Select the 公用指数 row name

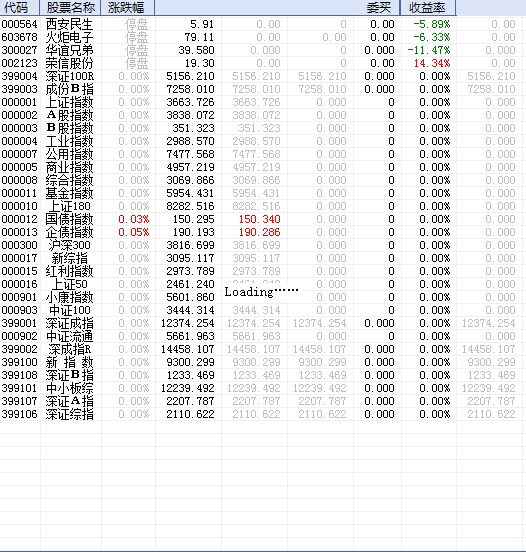pos(69,155)
